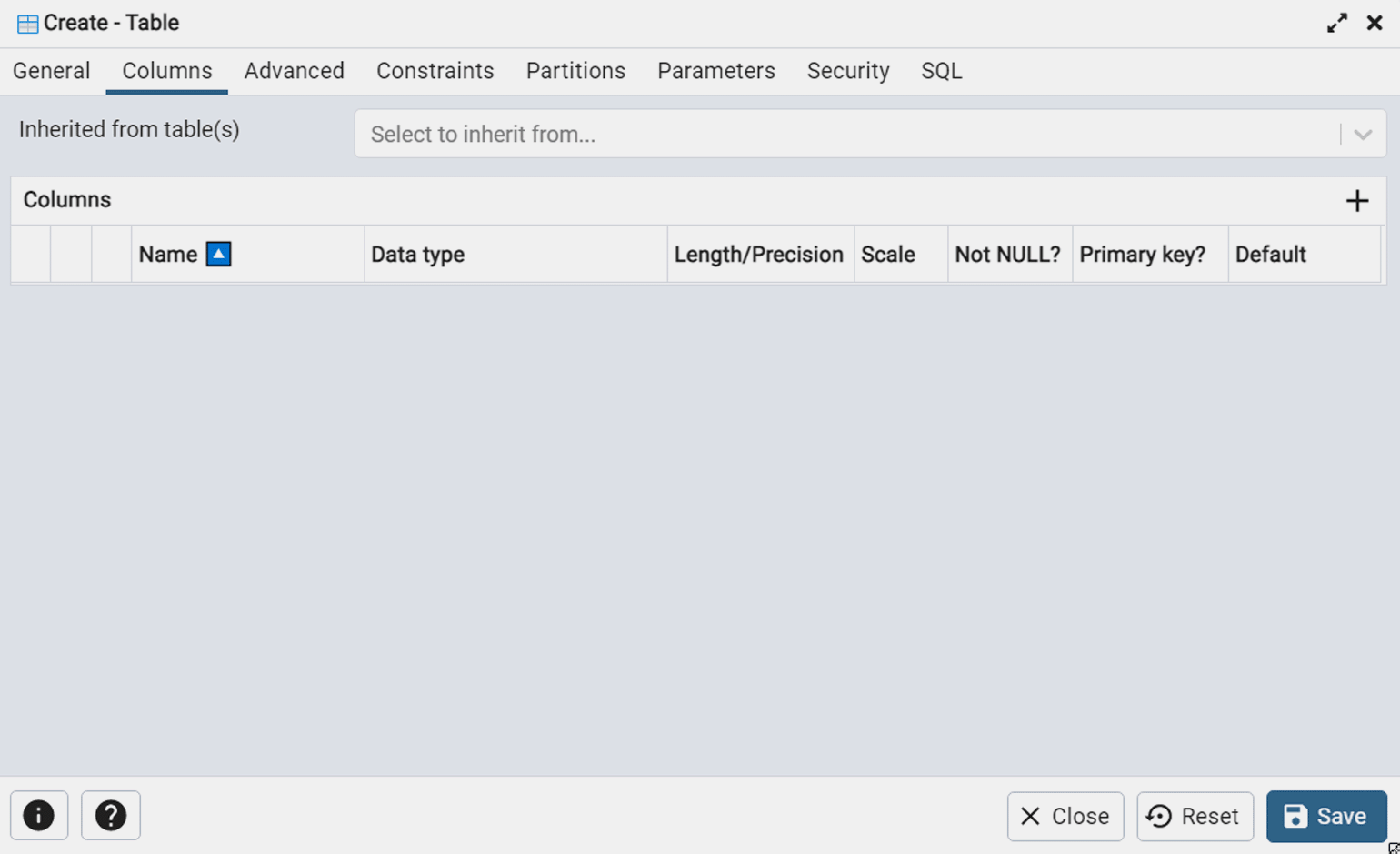This screenshot has width=1400, height=854.
Task: Add a new column with plus icon
Action: point(1356,201)
